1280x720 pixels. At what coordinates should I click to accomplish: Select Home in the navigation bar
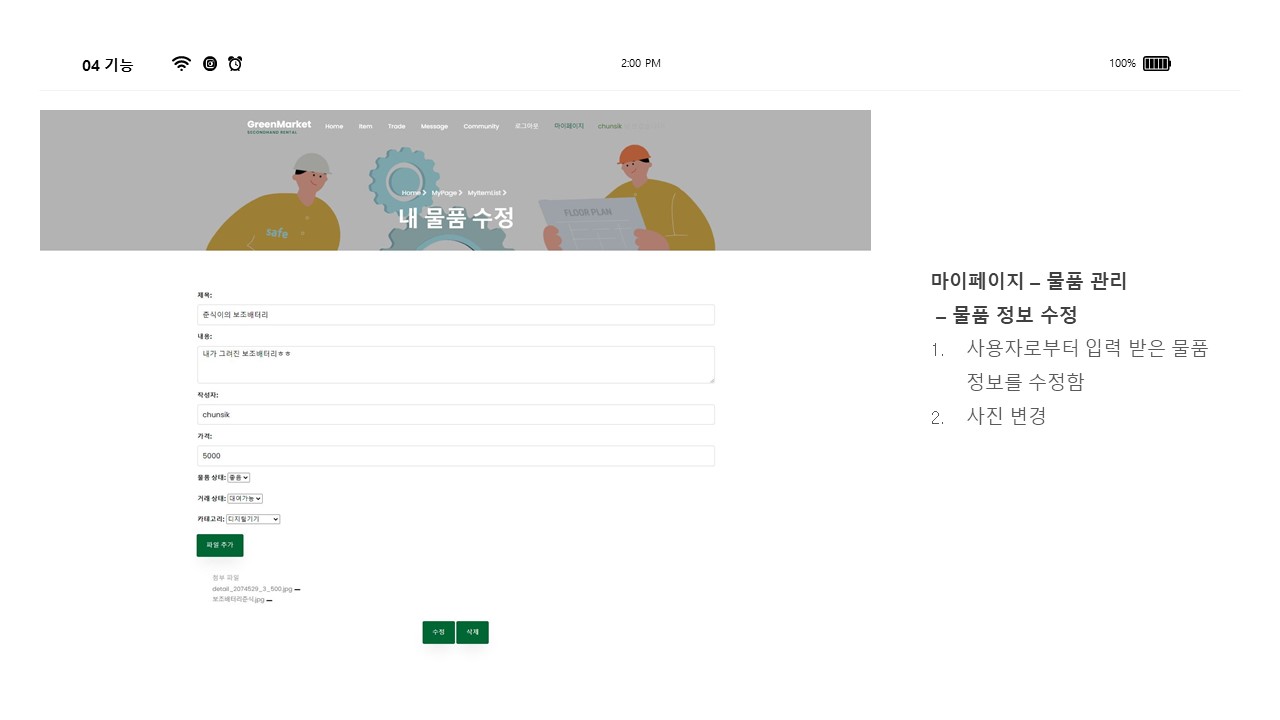click(x=334, y=125)
